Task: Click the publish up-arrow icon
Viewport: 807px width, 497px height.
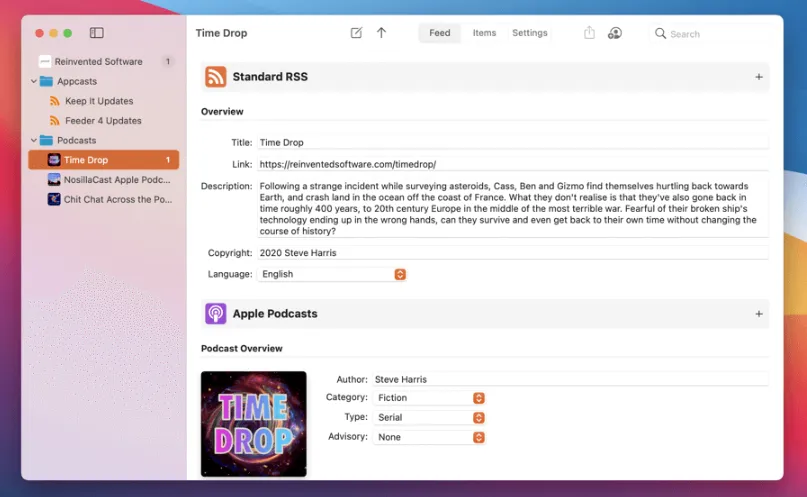Action: (381, 33)
